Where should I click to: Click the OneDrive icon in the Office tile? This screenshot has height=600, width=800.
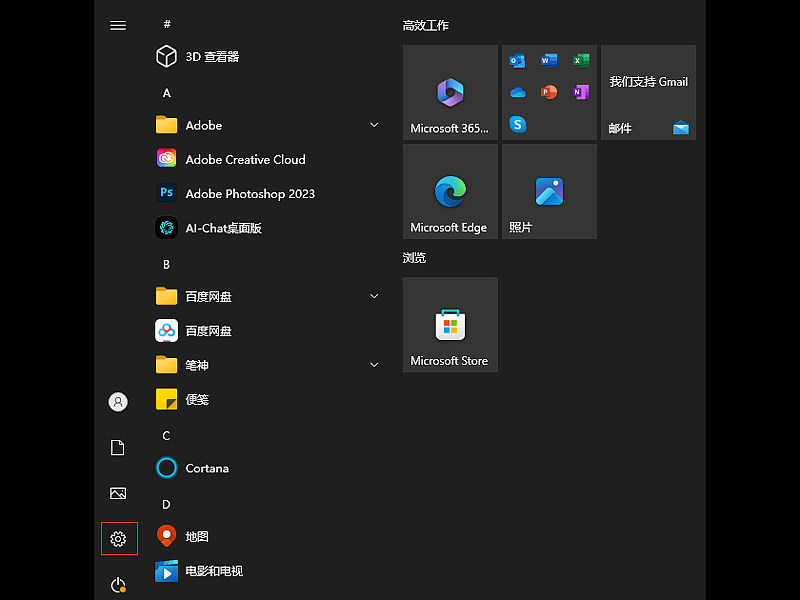(x=518, y=92)
